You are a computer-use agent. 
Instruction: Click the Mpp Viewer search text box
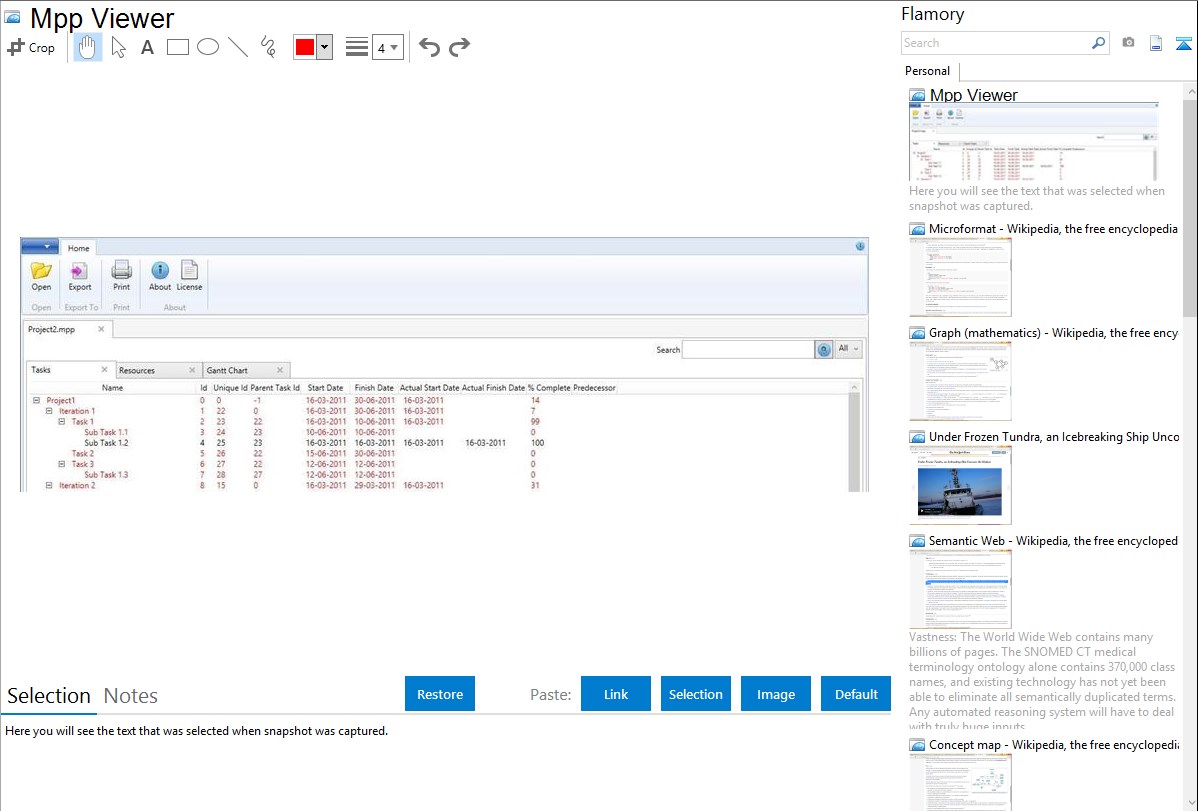pos(748,349)
